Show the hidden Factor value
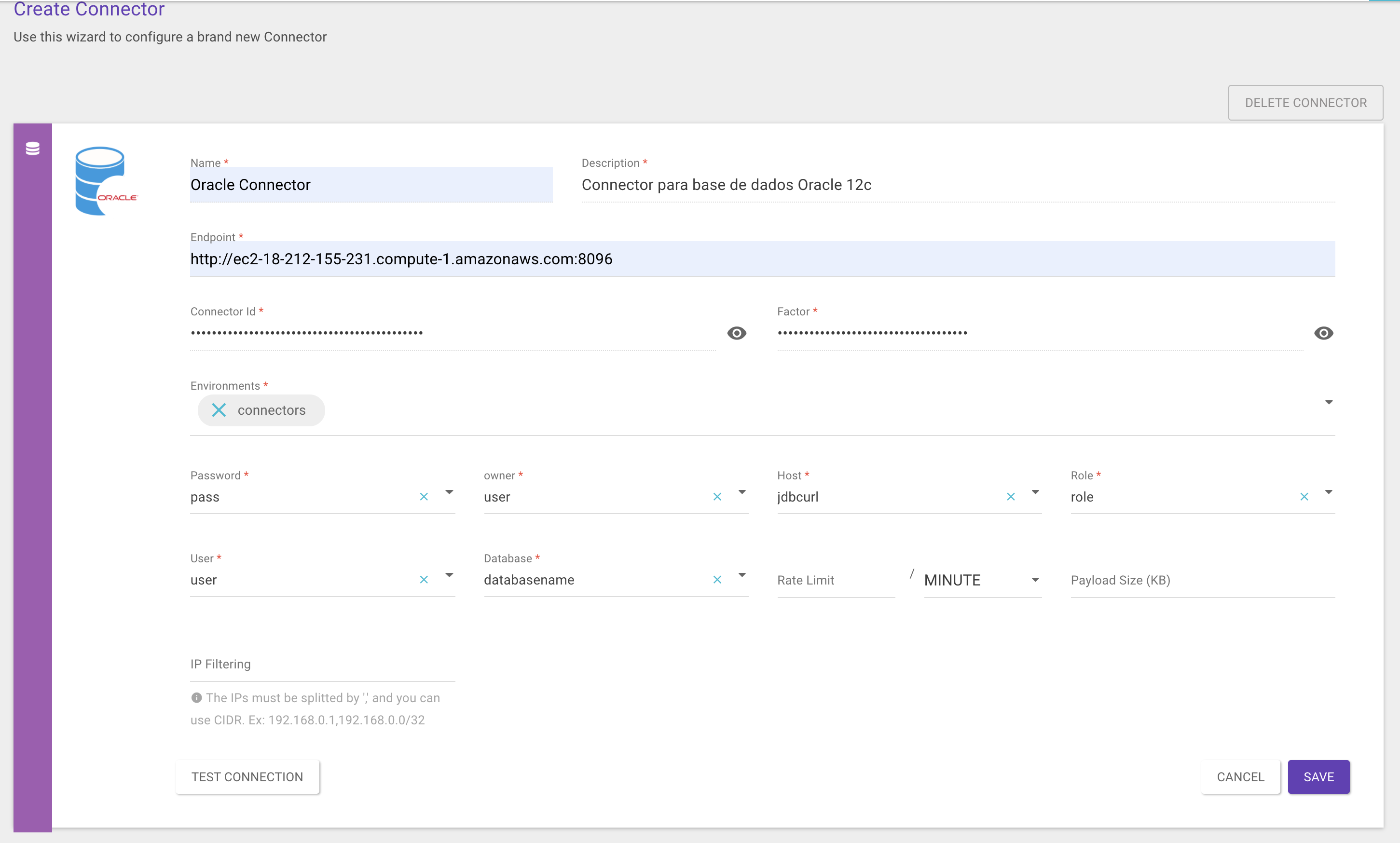 pos(1324,333)
